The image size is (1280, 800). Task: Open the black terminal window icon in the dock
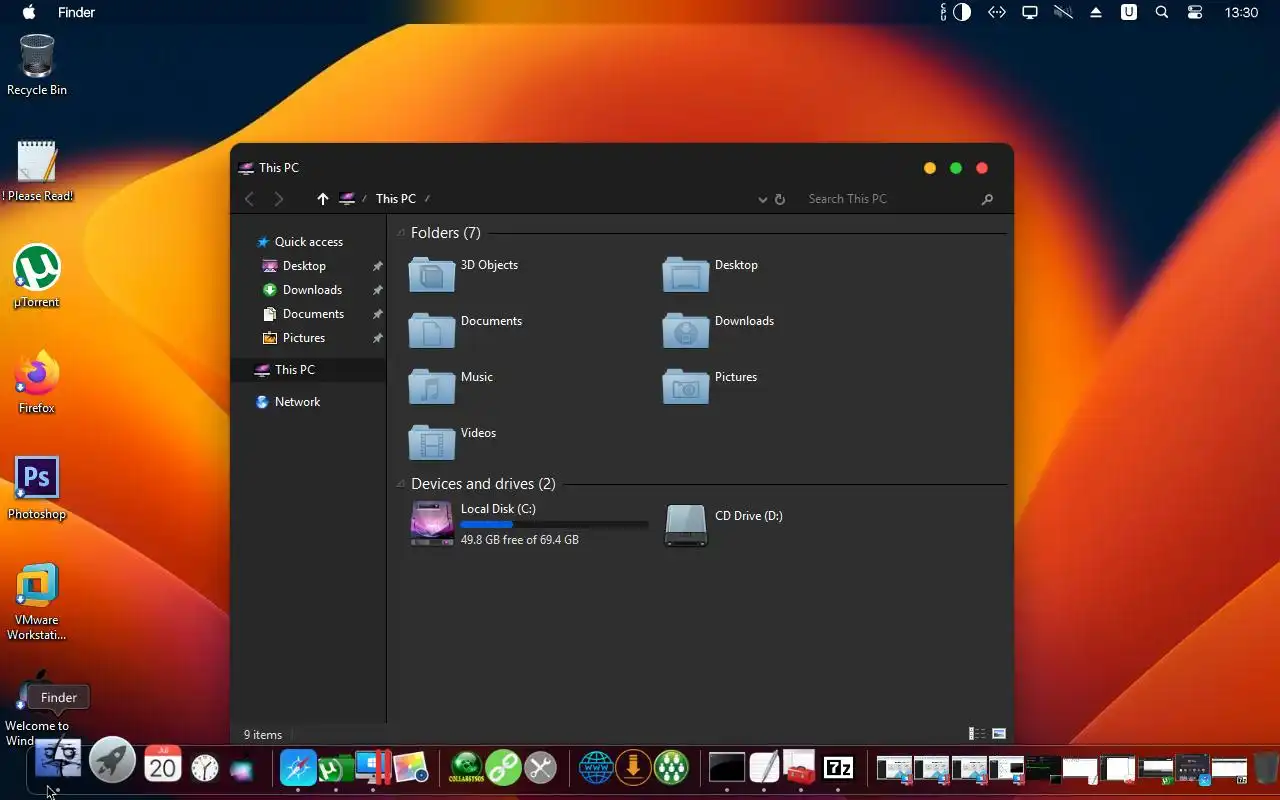tap(727, 768)
